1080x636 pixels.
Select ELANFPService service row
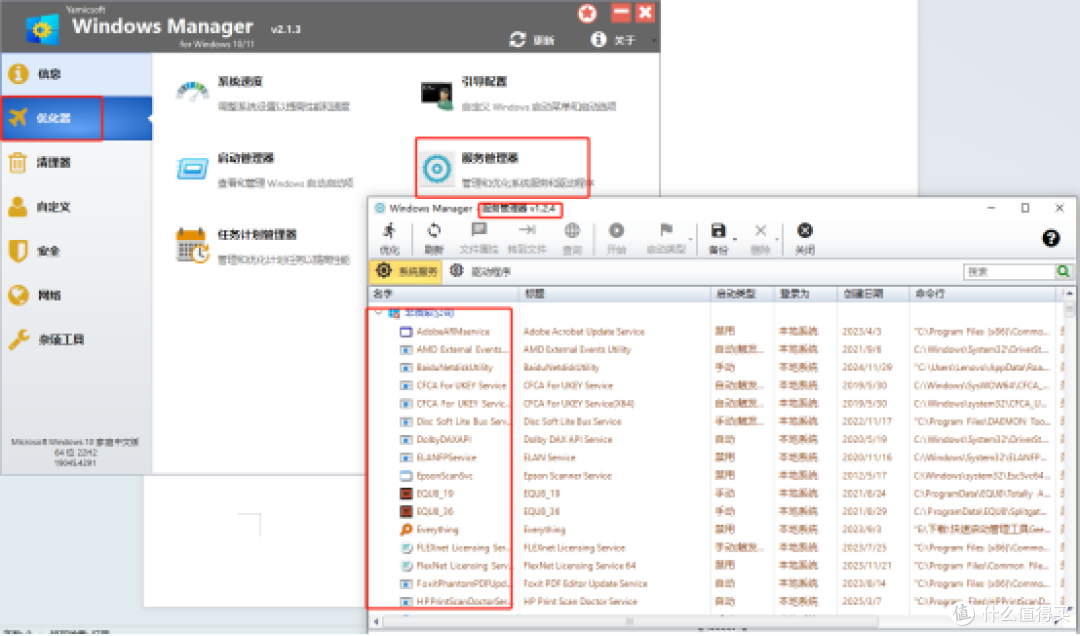pyautogui.click(x=716, y=458)
